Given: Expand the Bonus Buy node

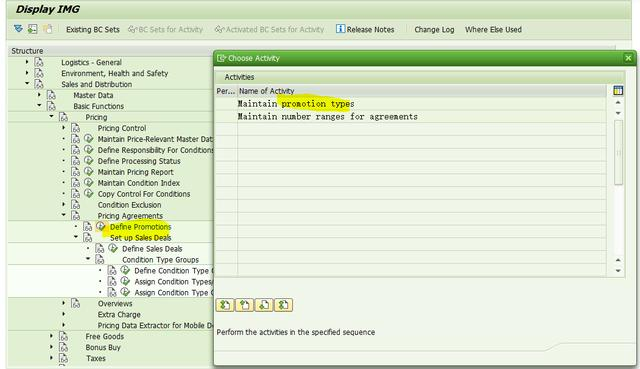Looking at the screenshot, I should pos(51,347).
